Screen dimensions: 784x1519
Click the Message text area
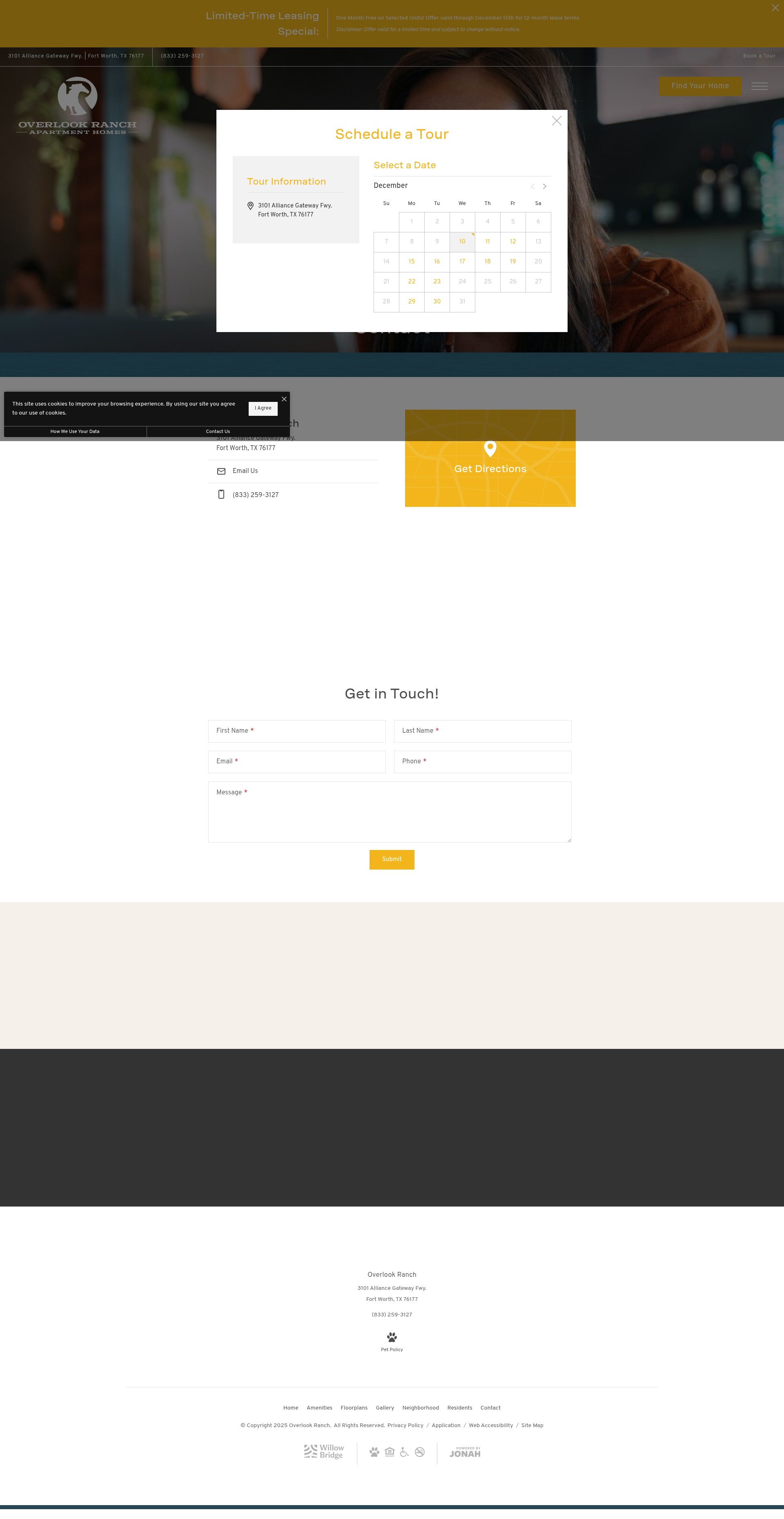(390, 812)
